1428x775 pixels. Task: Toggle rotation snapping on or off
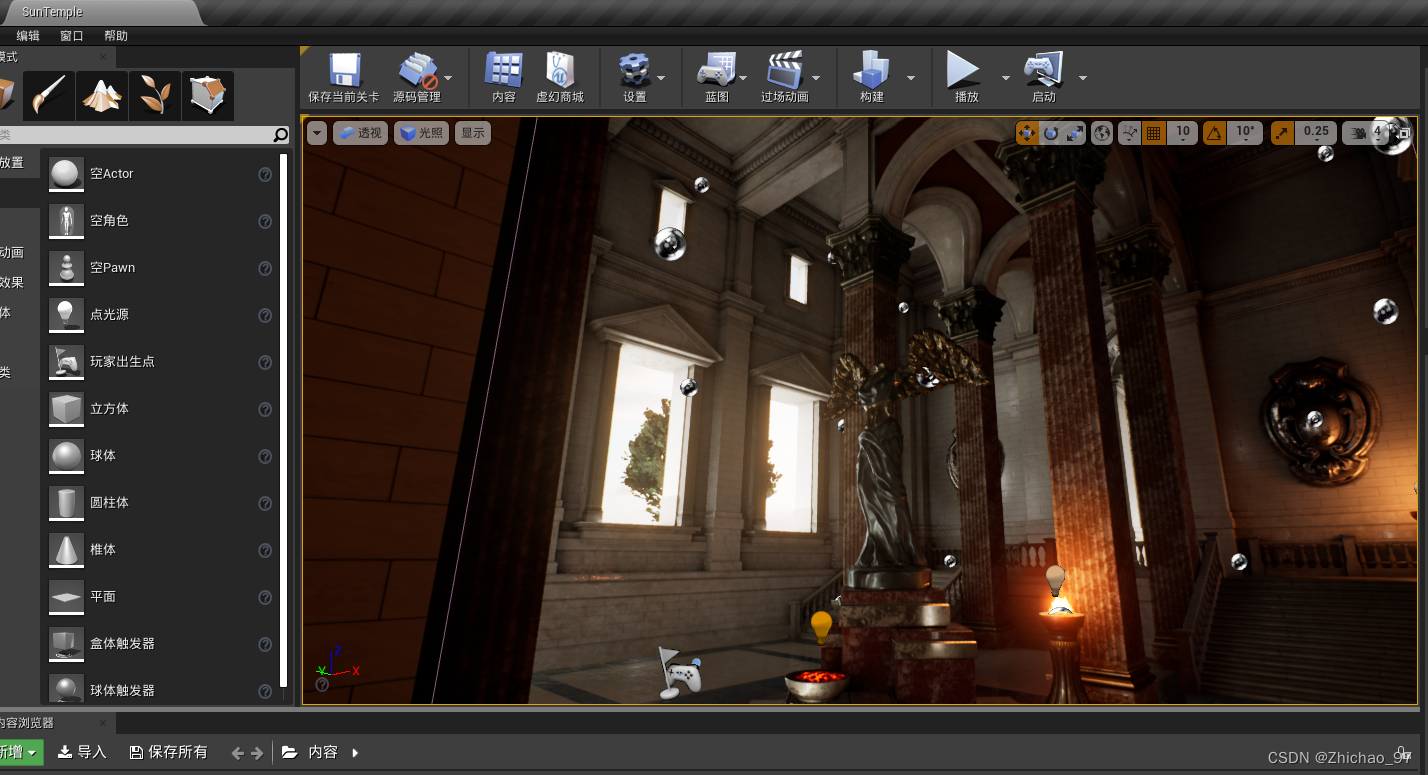(x=1214, y=133)
